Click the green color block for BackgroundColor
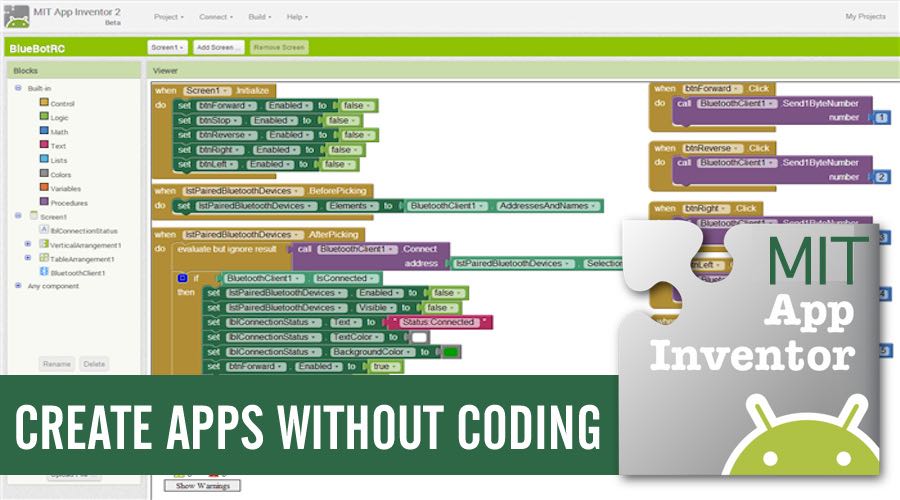This screenshot has width=900, height=500. (451, 352)
